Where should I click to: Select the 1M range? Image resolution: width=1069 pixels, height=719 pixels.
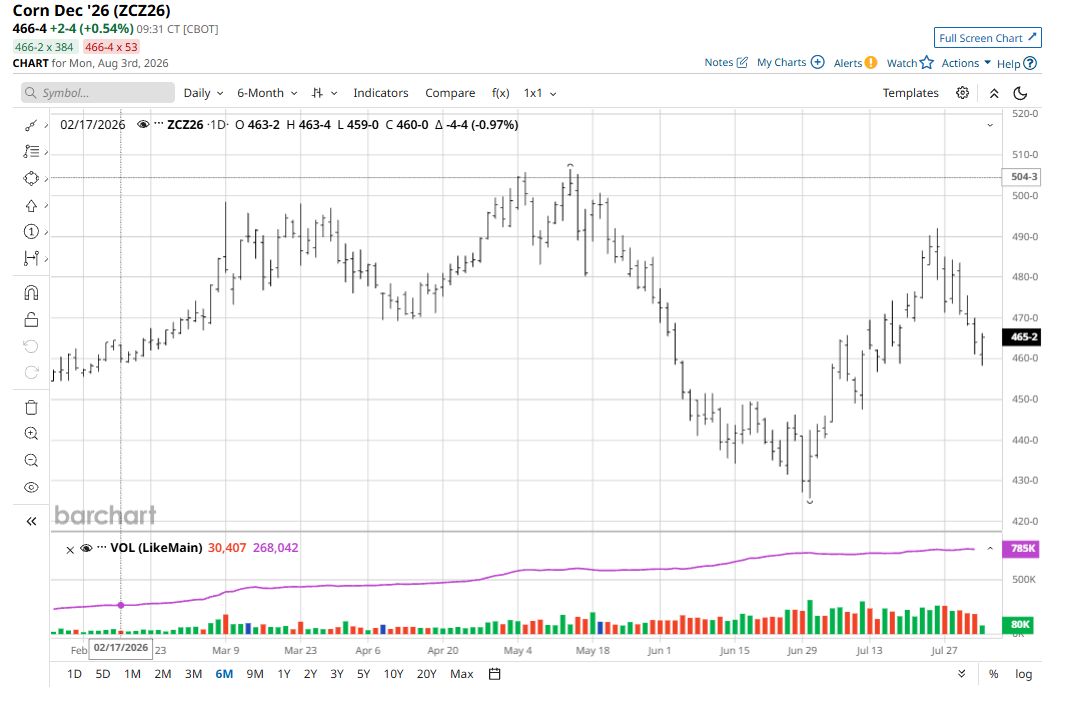coord(132,674)
